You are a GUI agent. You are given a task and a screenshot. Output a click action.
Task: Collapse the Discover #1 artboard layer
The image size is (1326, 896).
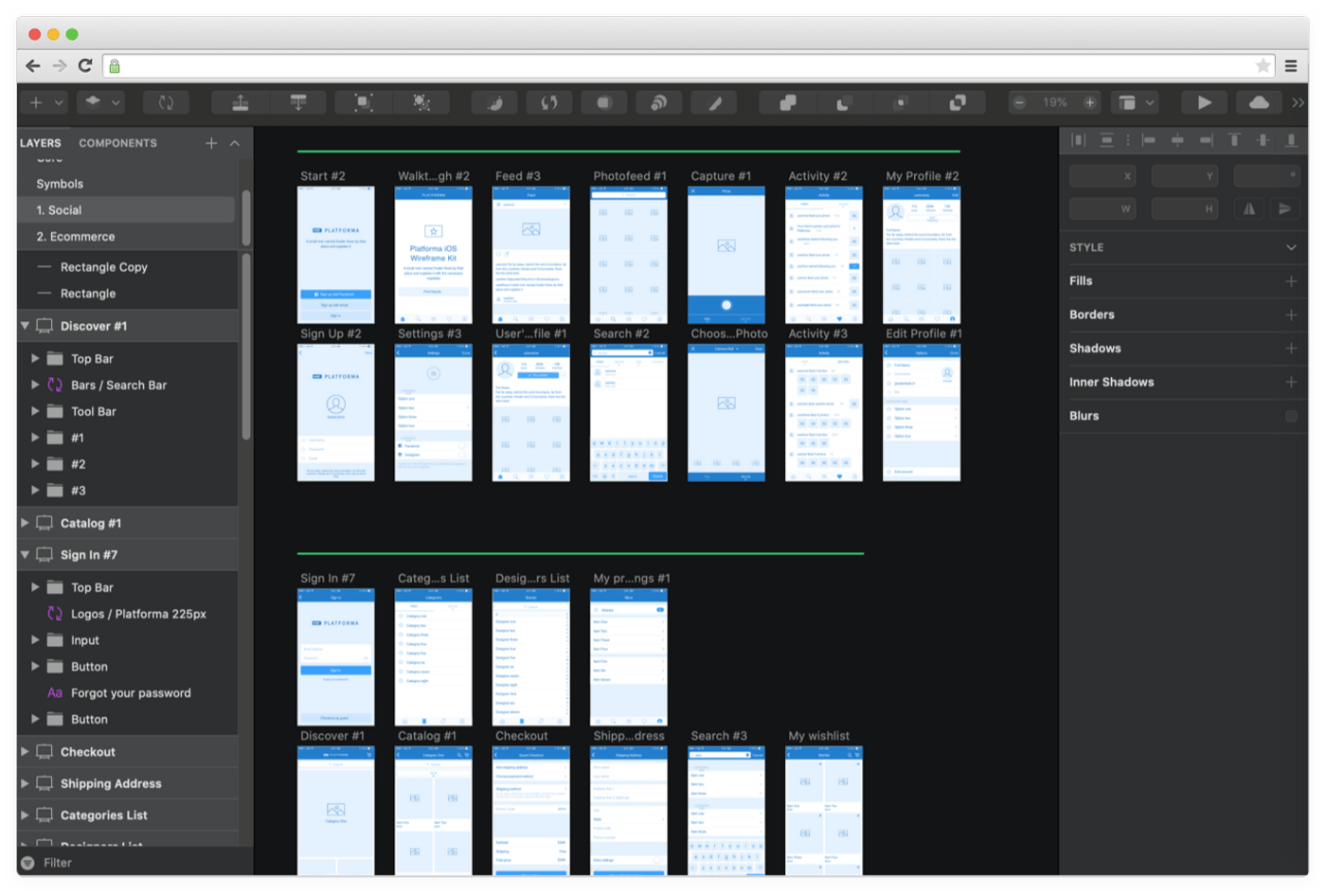[25, 326]
